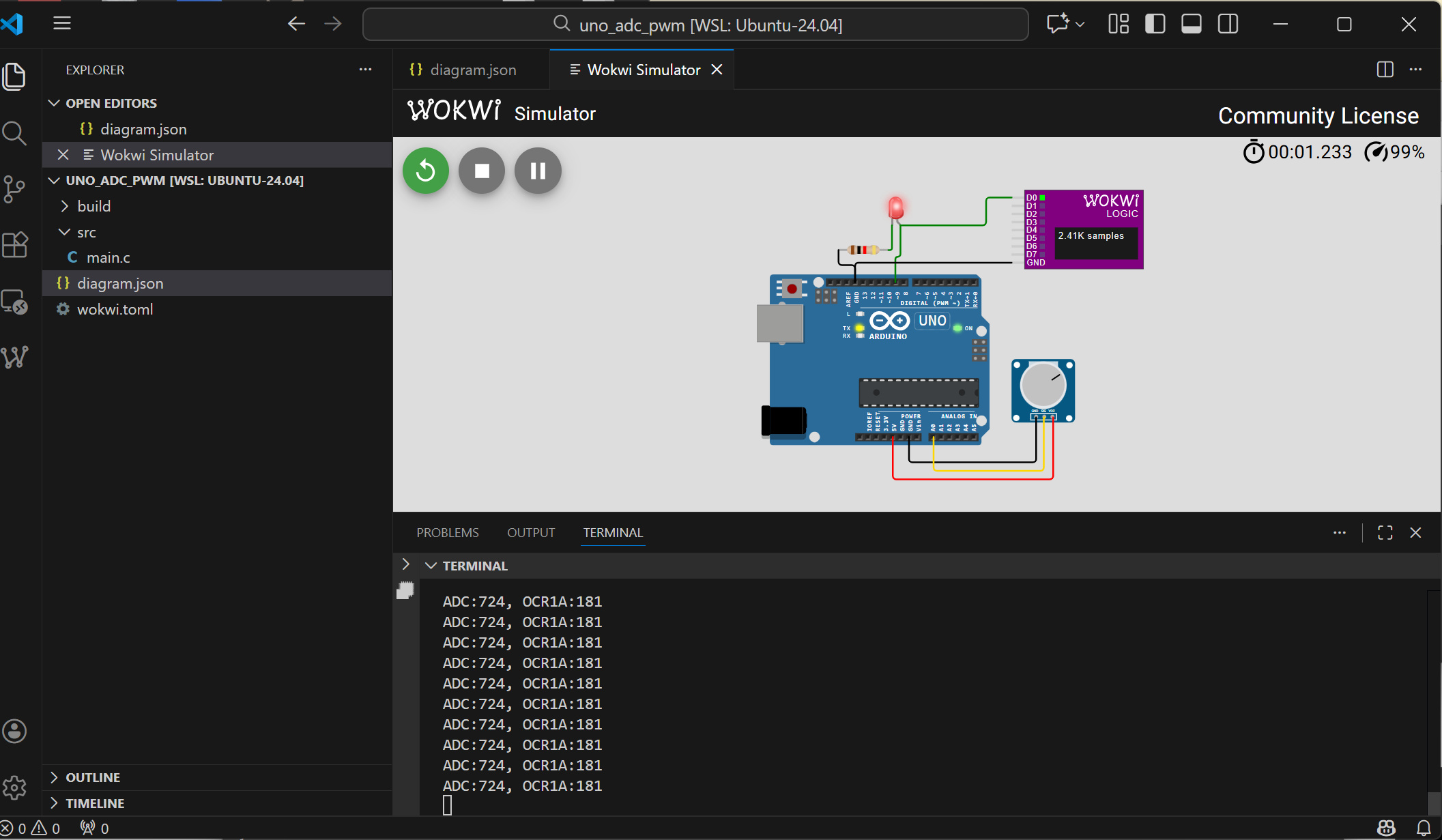Viewport: 1442px width, 840px height.
Task: Open main.c from the explorer
Action: tap(108, 257)
